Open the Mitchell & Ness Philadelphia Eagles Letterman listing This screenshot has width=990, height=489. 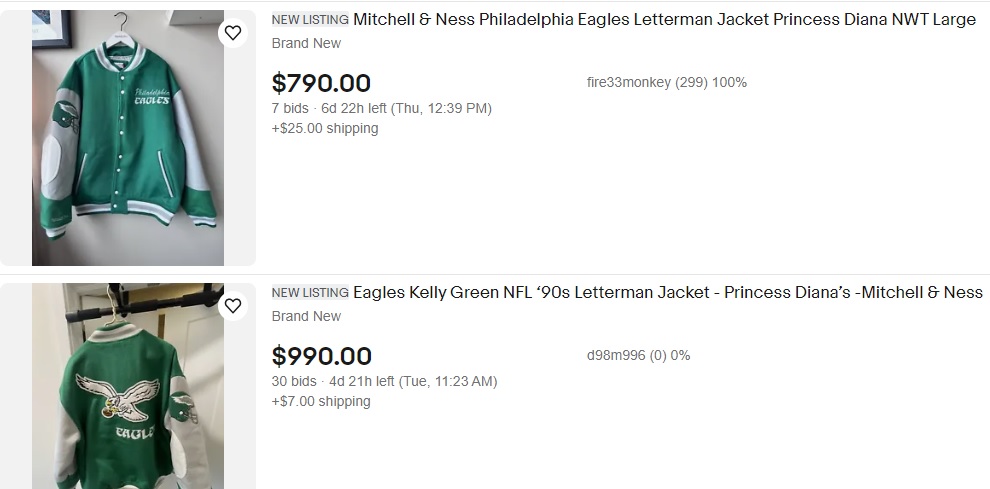tap(664, 20)
